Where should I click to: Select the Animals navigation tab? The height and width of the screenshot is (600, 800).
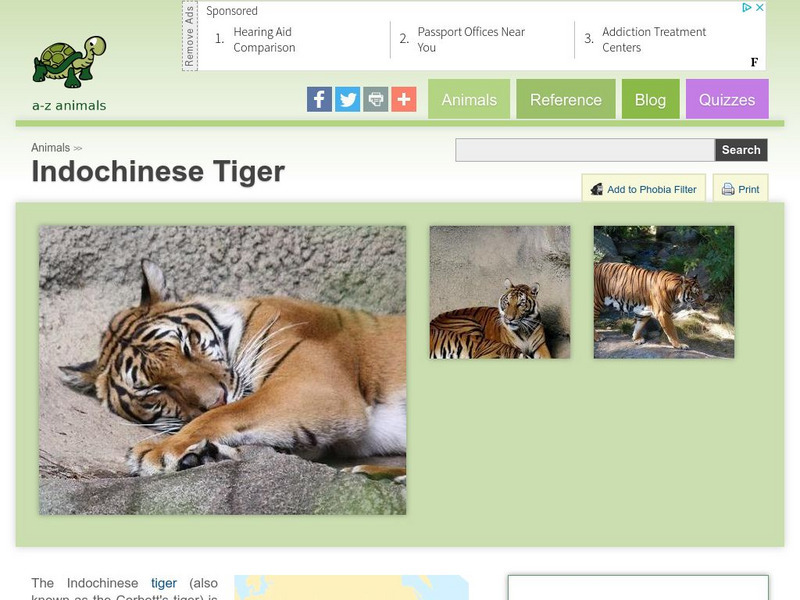[x=469, y=99]
